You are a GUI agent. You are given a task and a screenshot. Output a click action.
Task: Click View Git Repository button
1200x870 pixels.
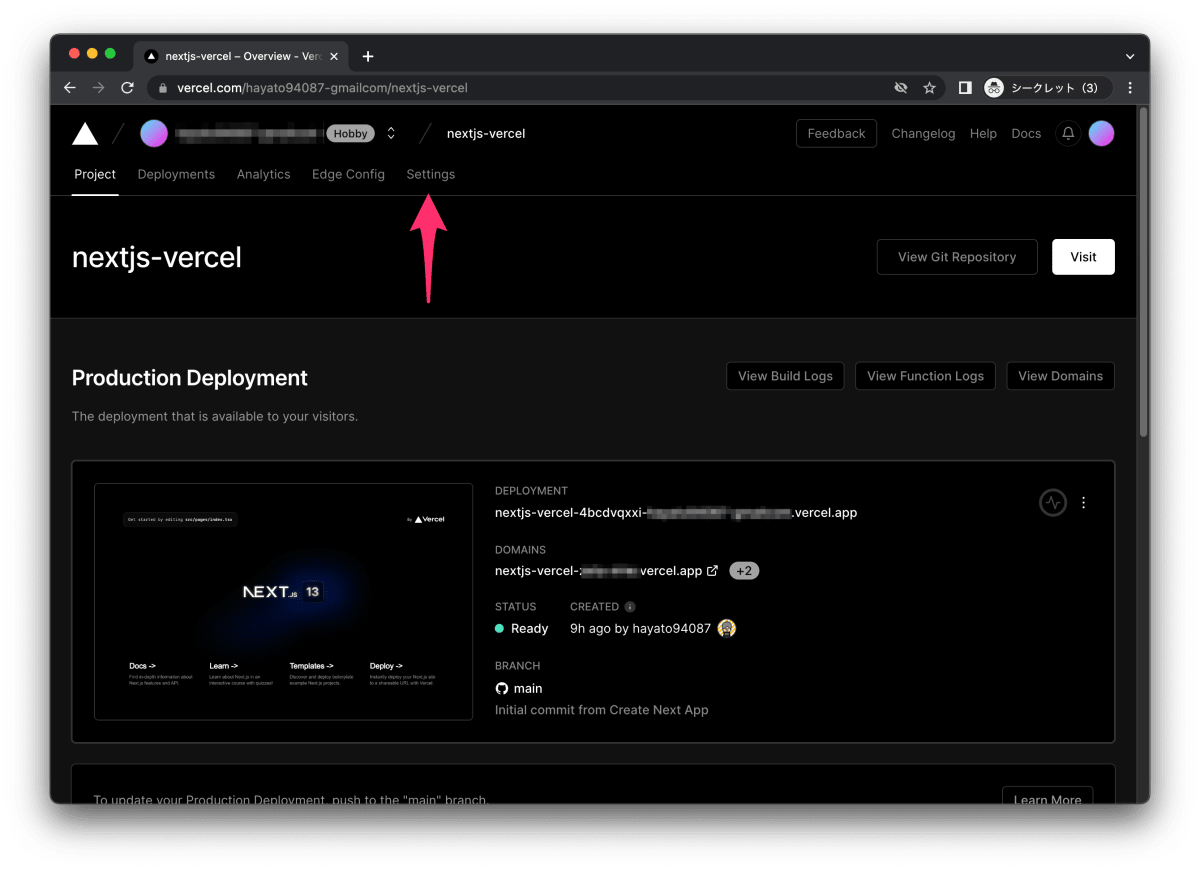click(957, 257)
